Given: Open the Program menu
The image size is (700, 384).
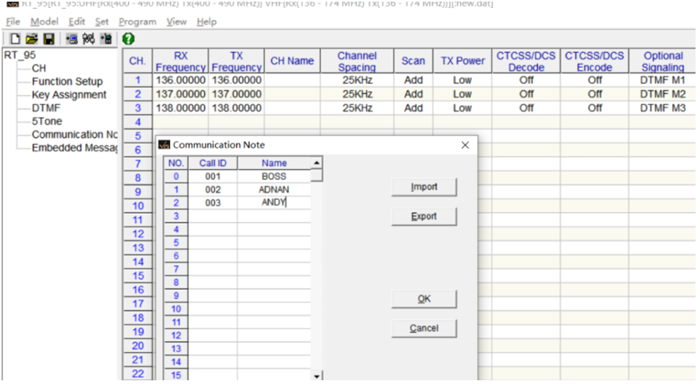Looking at the screenshot, I should (138, 22).
